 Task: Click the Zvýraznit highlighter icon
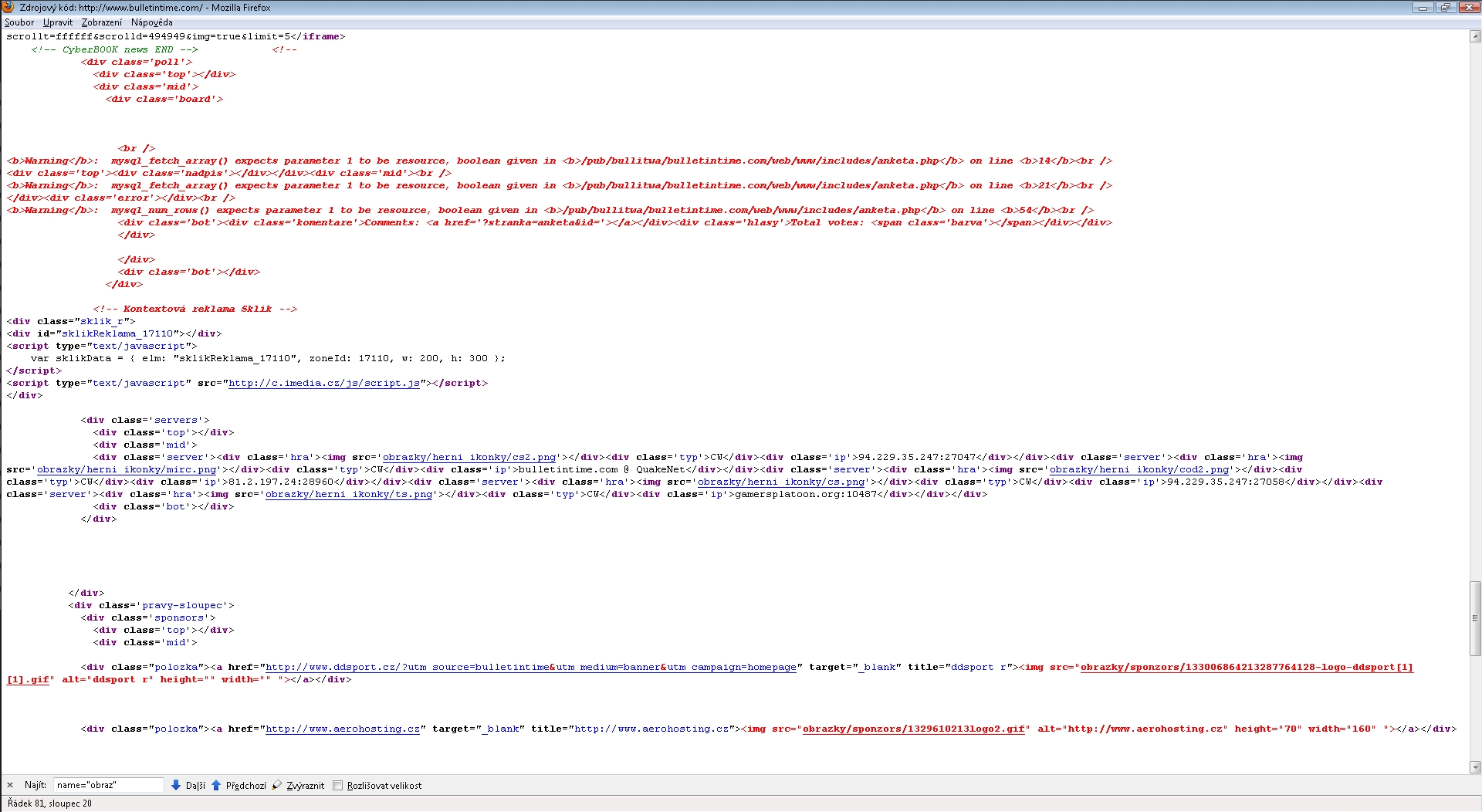point(277,785)
